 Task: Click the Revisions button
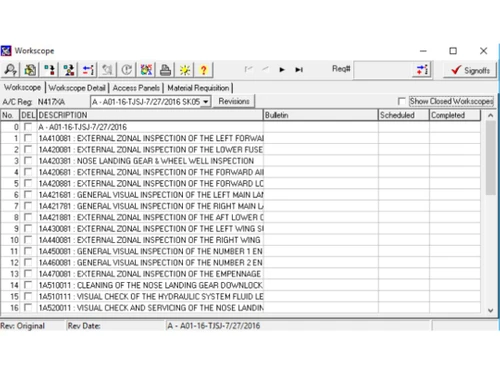234,101
